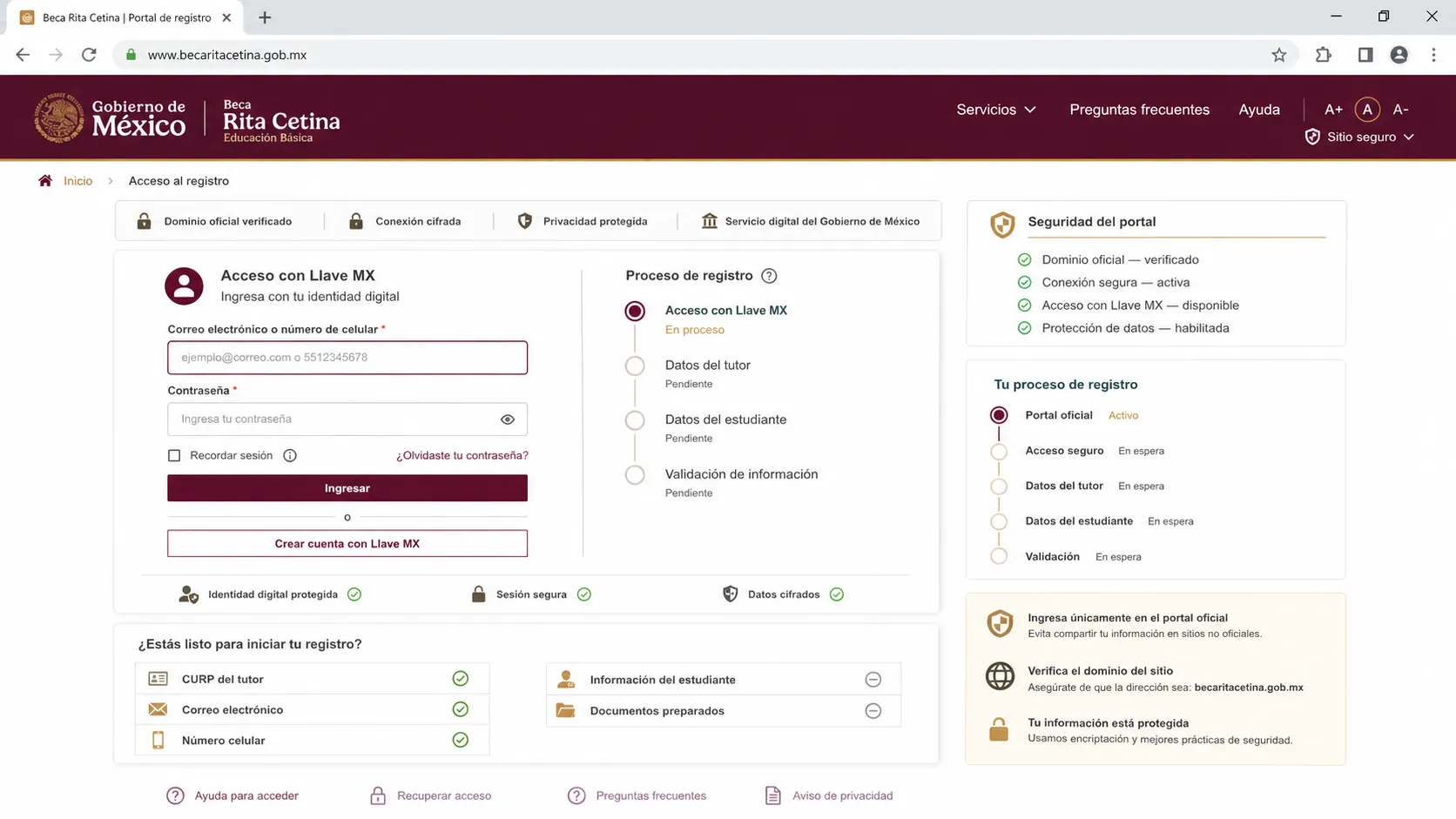Go to Inicio breadcrumb link
Image resolution: width=1456 pixels, height=819 pixels.
(x=78, y=181)
